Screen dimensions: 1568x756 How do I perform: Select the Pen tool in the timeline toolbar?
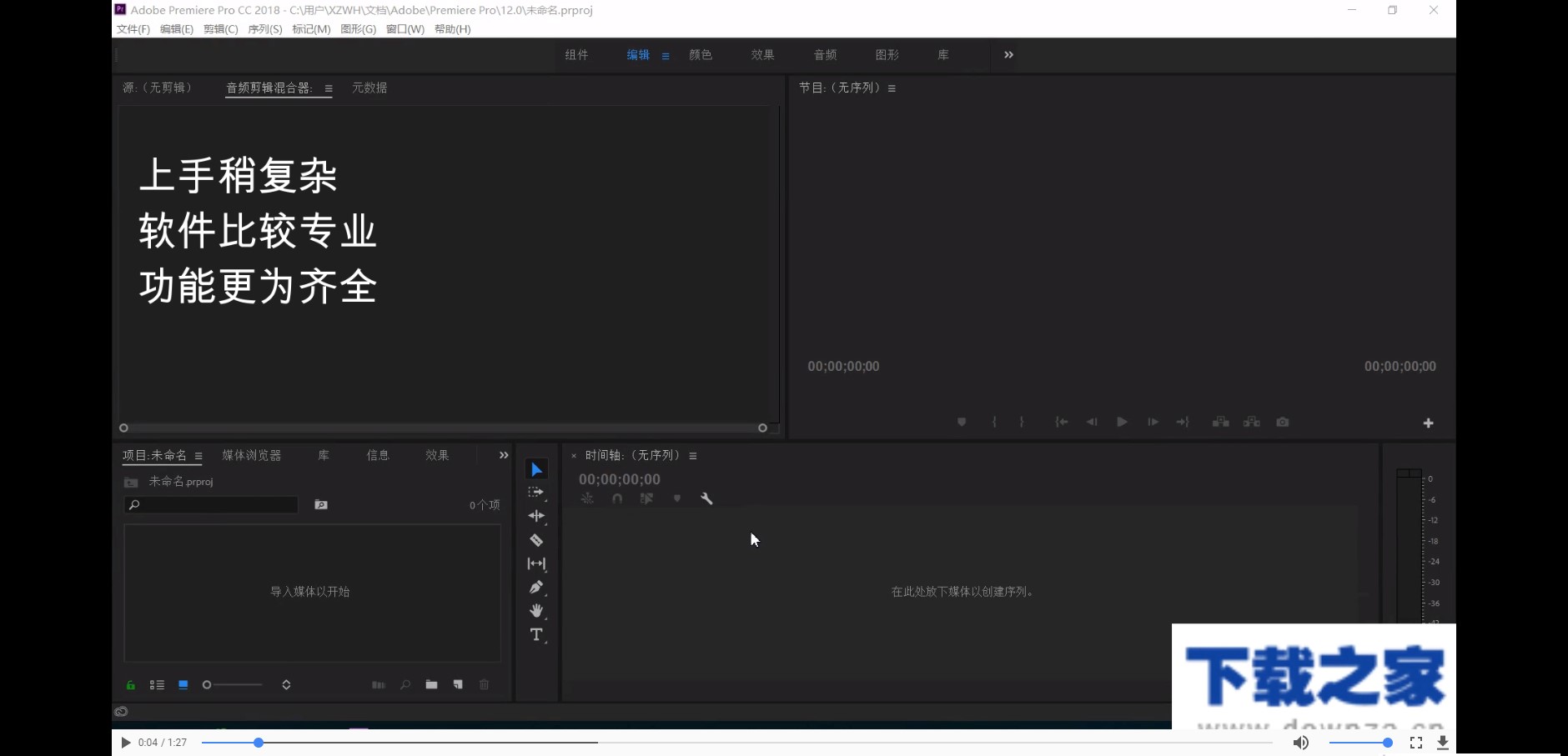536,588
